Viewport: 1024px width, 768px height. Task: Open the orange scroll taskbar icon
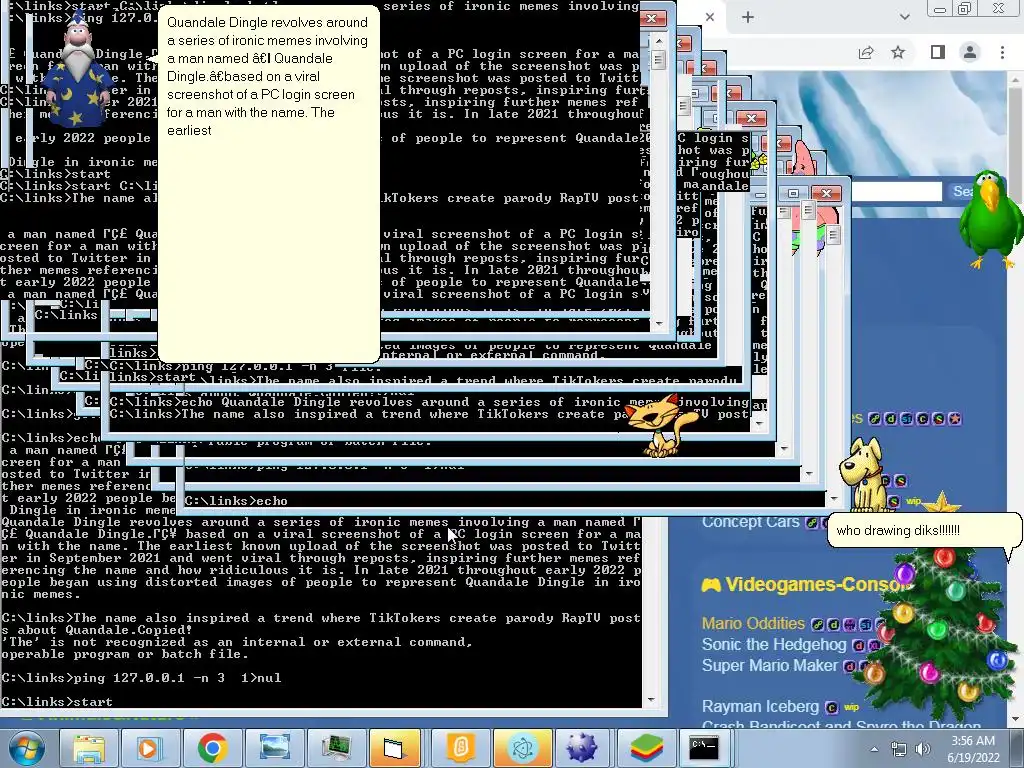(x=460, y=748)
